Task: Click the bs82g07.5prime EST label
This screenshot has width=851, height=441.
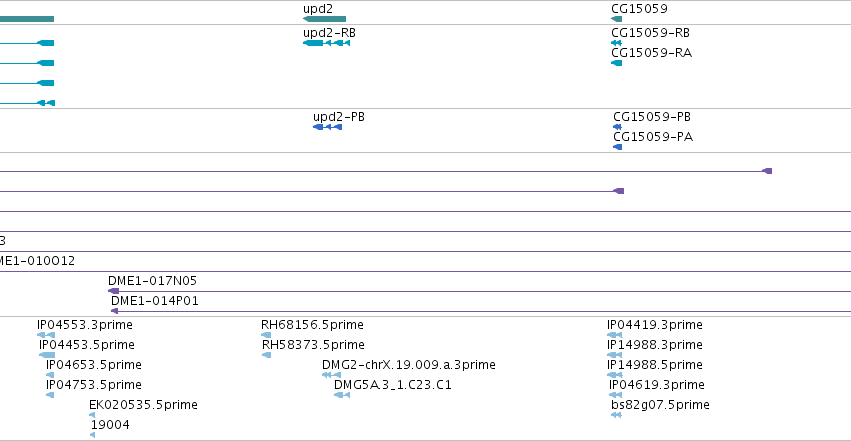Action: pos(661,405)
